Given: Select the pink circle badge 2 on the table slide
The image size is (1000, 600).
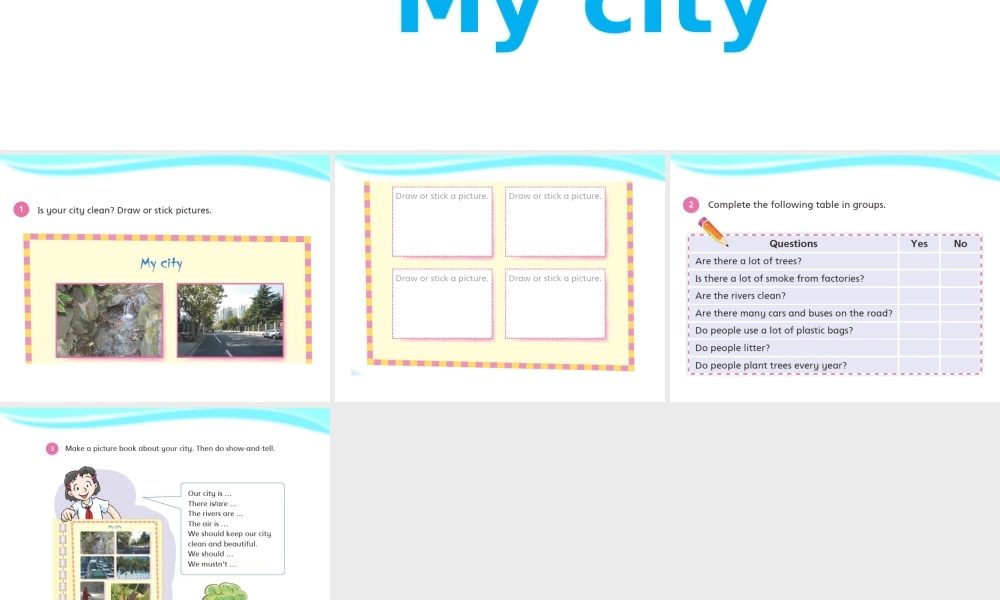Looking at the screenshot, I should (691, 204).
